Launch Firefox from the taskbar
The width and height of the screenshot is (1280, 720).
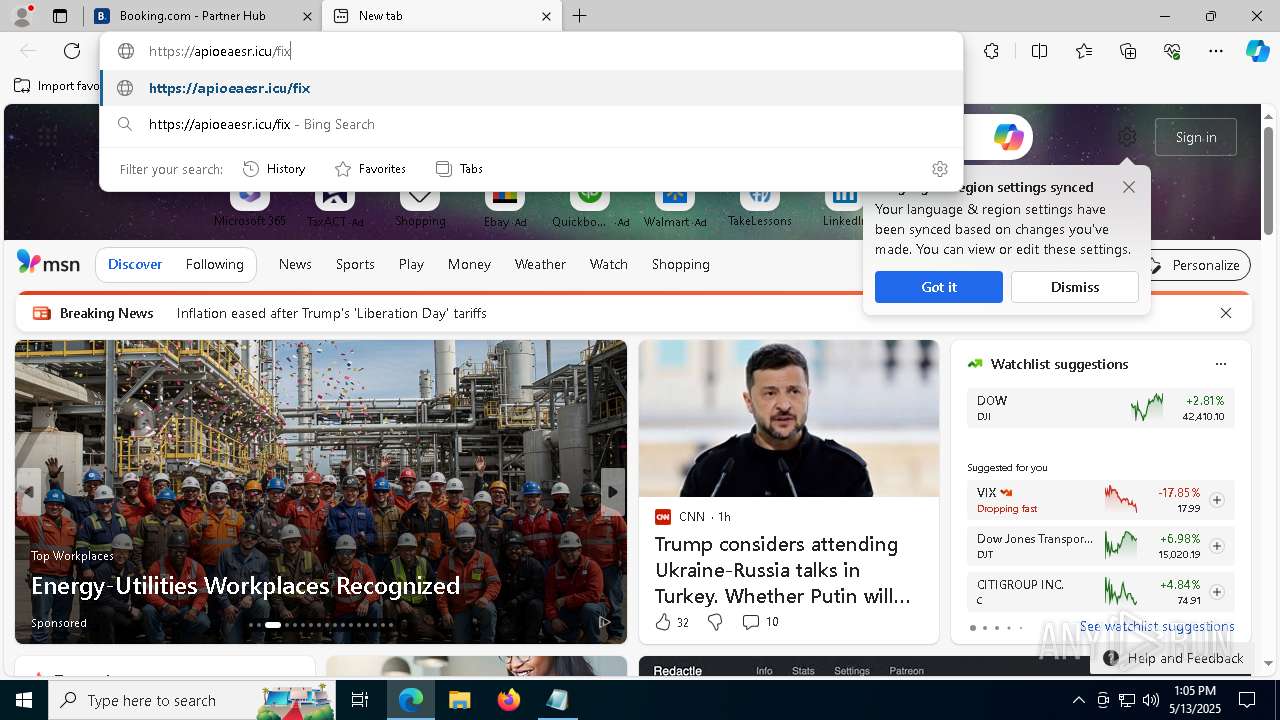point(508,700)
